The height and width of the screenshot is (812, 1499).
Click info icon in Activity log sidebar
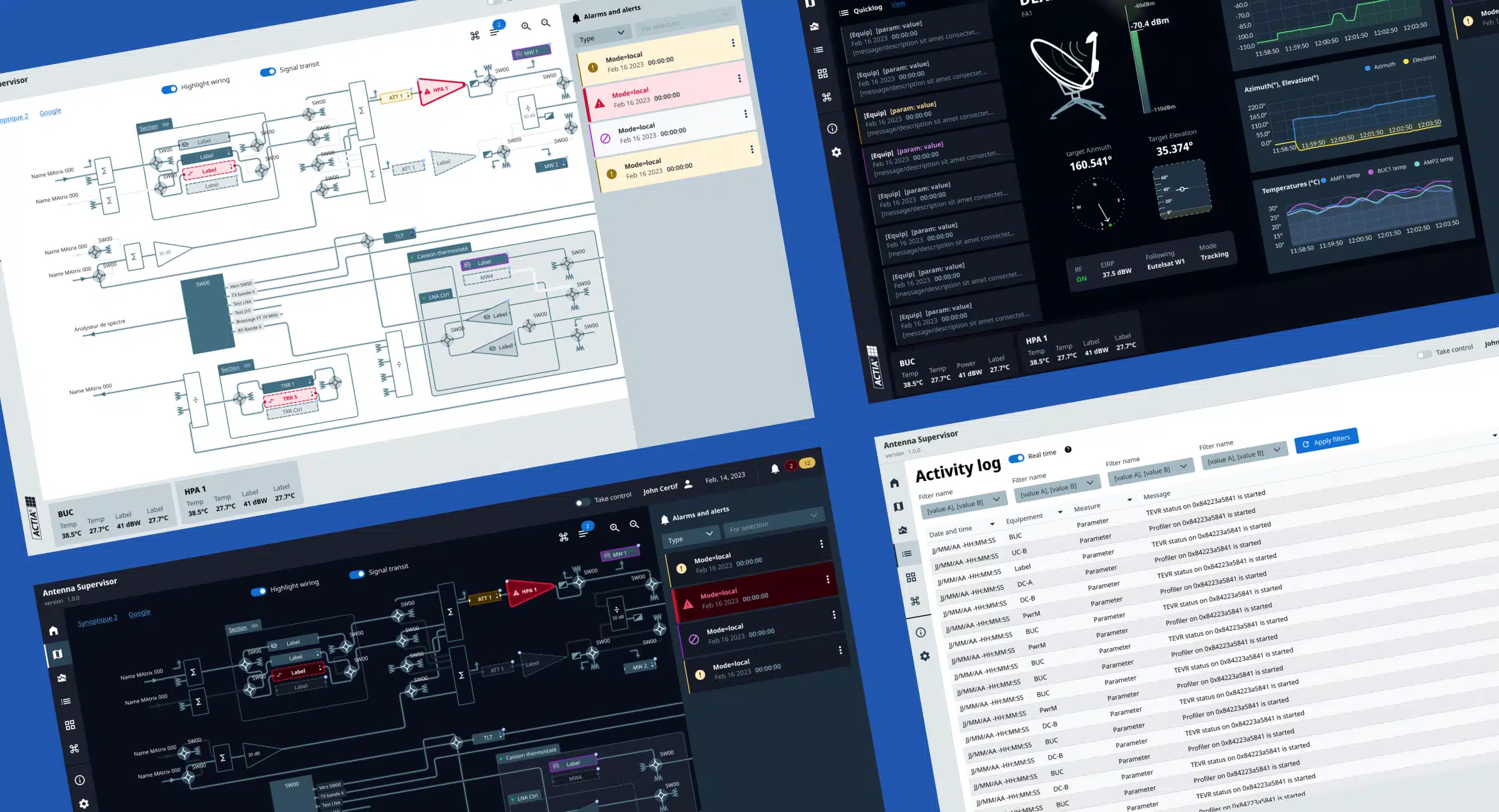point(921,632)
